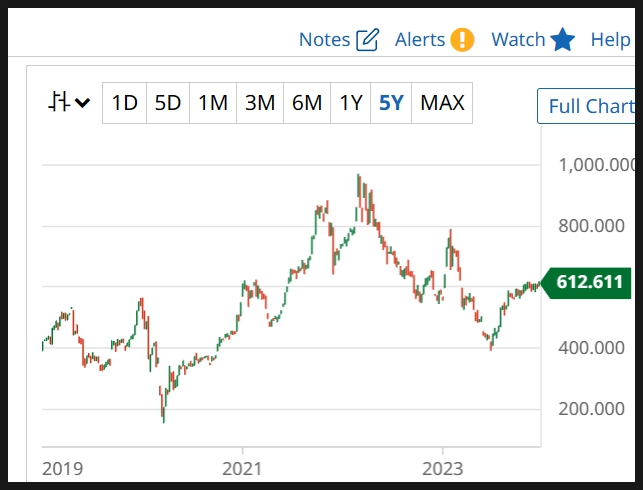Screen dimensions: 643x490
Task: Click the 2023 x-axis label
Action: [x=443, y=469]
